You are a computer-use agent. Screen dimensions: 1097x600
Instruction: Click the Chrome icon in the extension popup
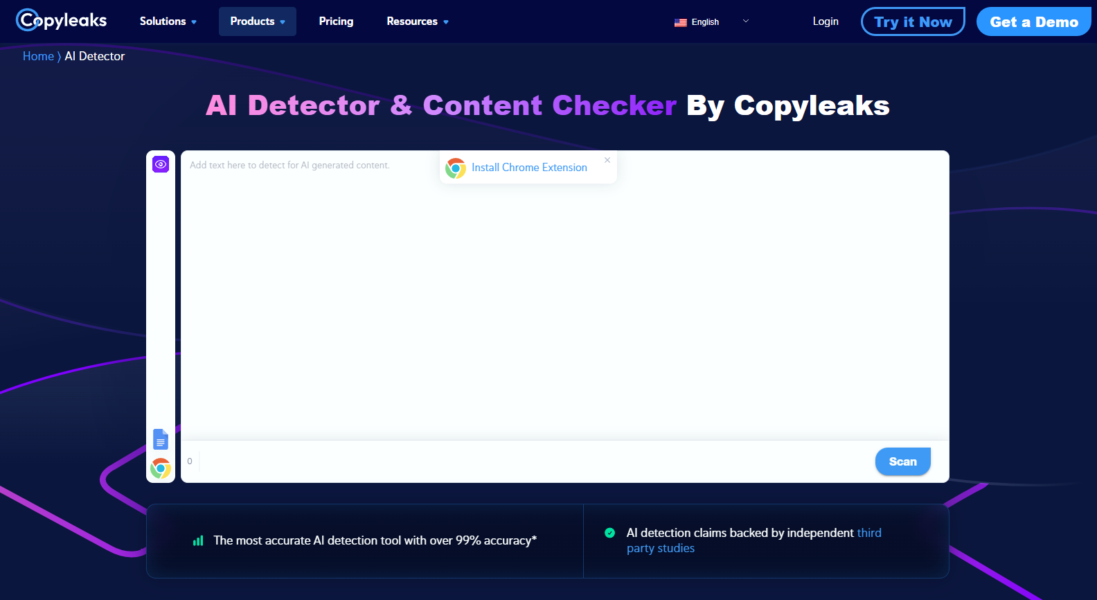tap(456, 168)
